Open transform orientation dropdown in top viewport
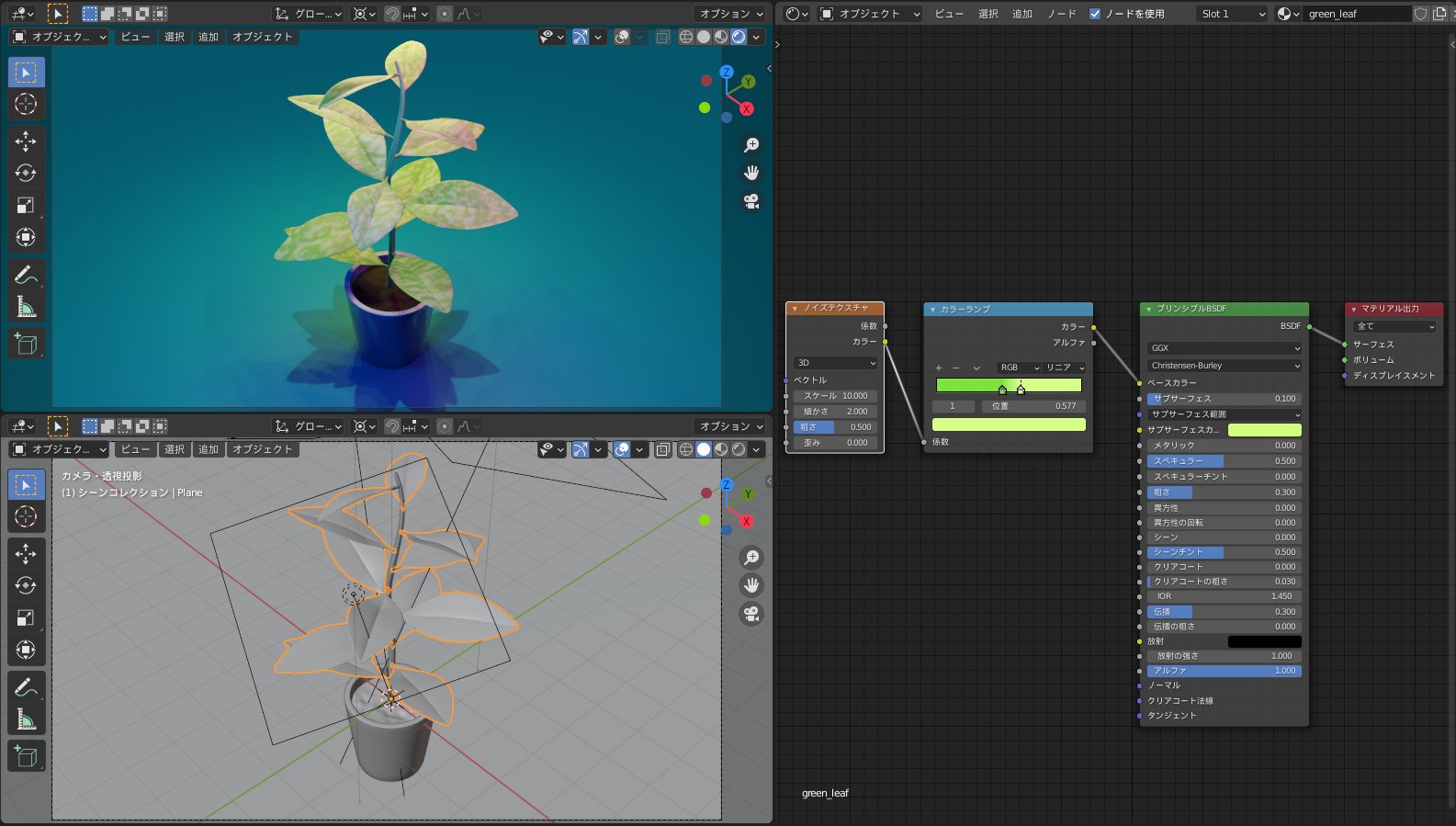1456x826 pixels. (309, 14)
